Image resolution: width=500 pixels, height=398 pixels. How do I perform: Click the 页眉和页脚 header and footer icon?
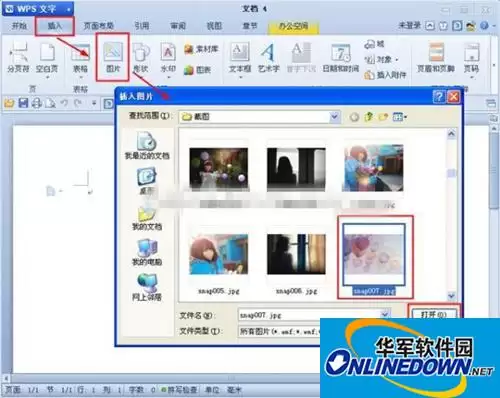(436, 58)
